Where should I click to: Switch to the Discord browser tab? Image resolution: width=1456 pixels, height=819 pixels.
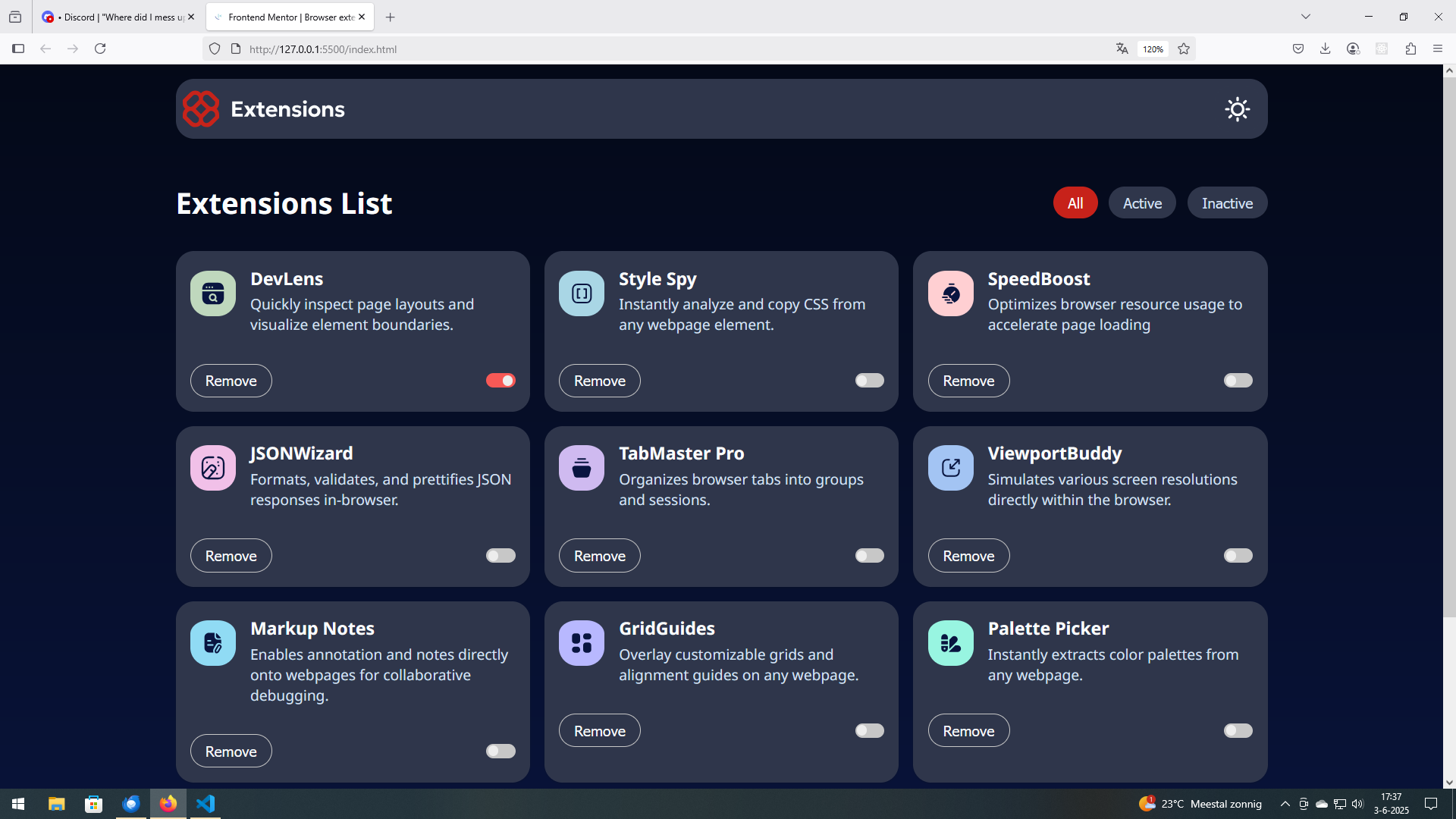pyautogui.click(x=118, y=17)
